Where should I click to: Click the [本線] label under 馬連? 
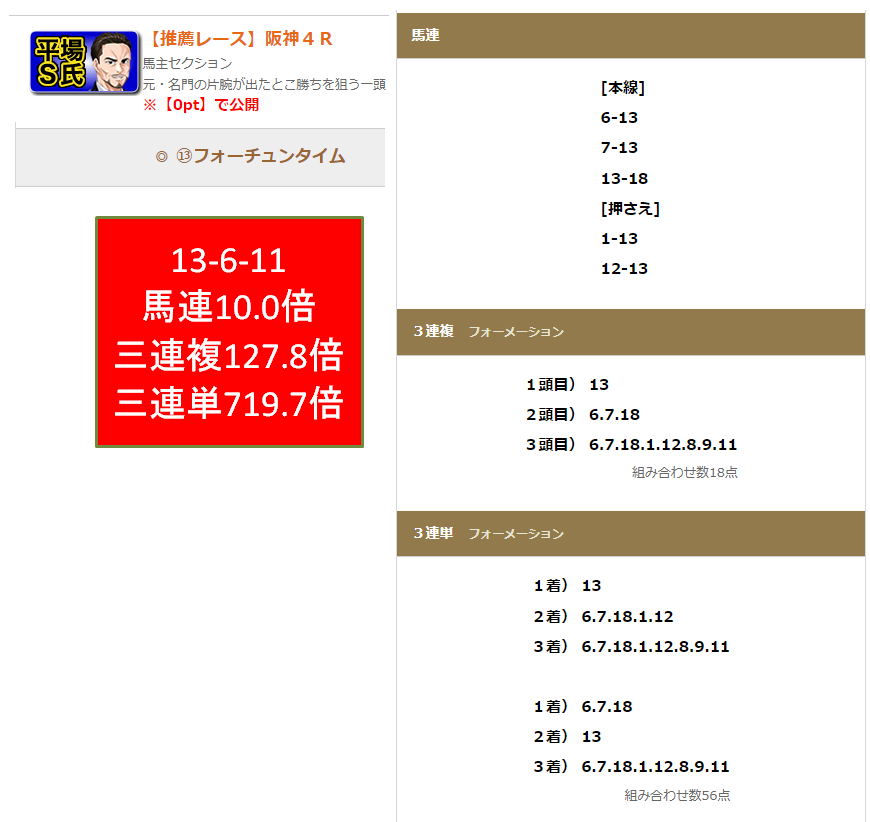[x=623, y=87]
